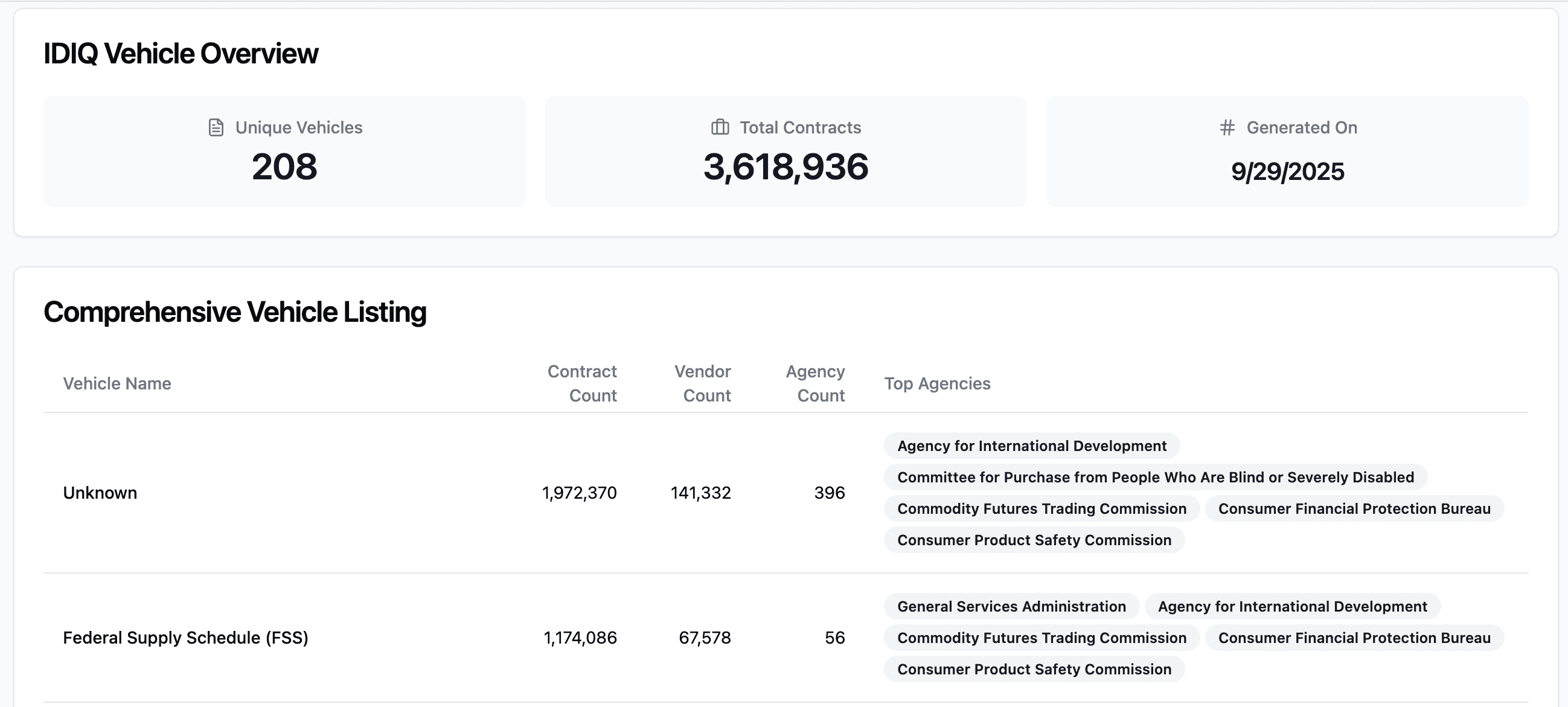The image size is (1568, 707).
Task: Click the briefcase icon beside Total Contracts
Action: [720, 128]
